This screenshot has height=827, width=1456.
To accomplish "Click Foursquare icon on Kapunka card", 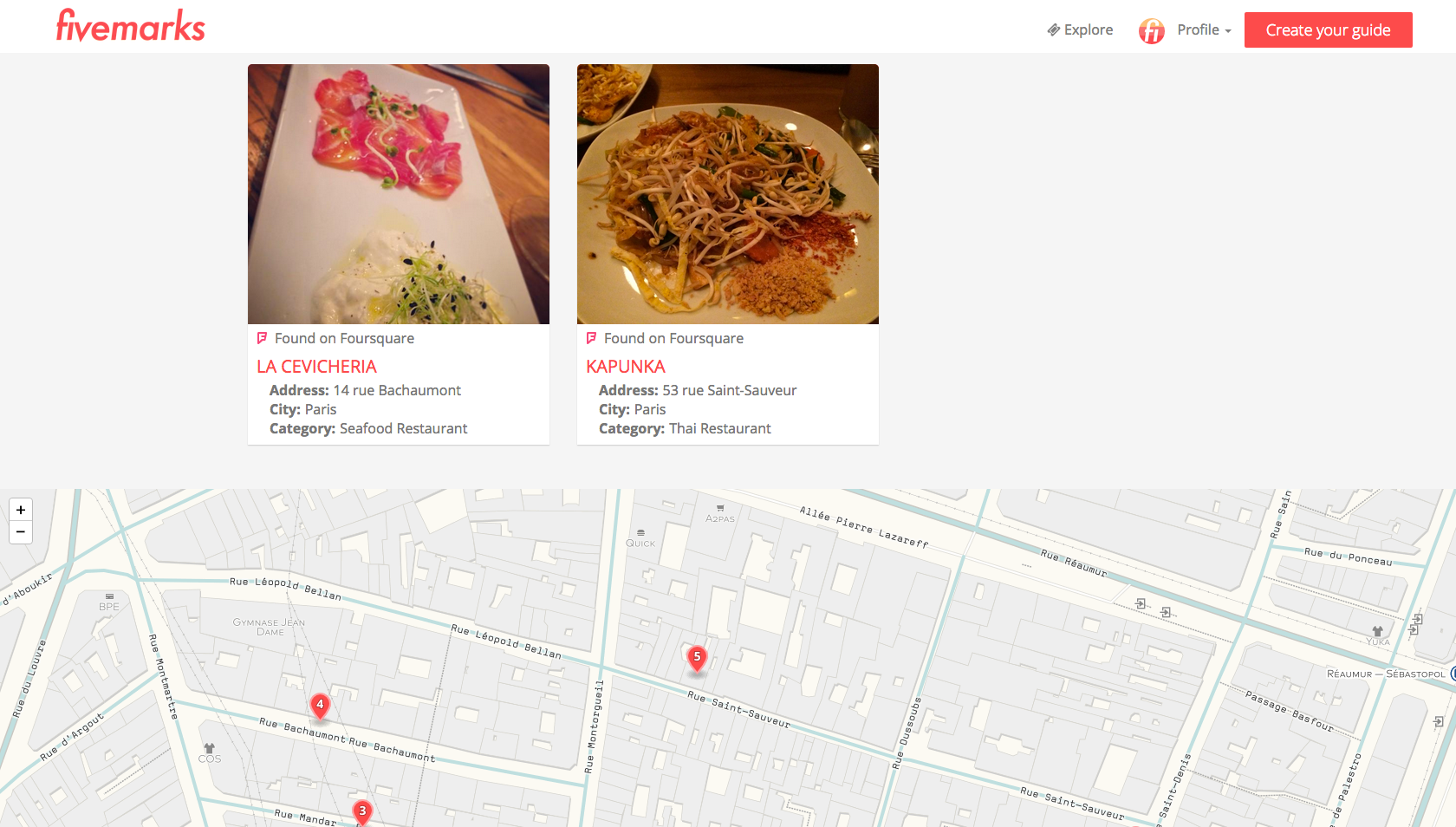I will [x=591, y=338].
